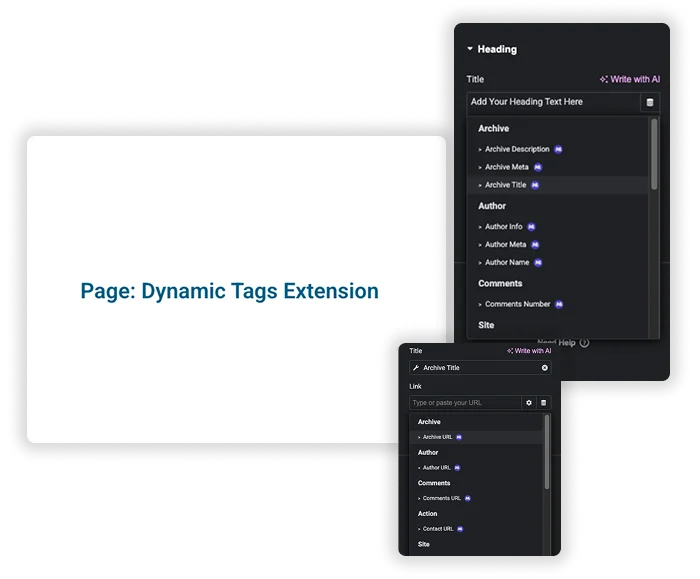Screen dimensions: 700x579
Task: Click the wrench icon in Archive Title field
Action: coord(416,368)
